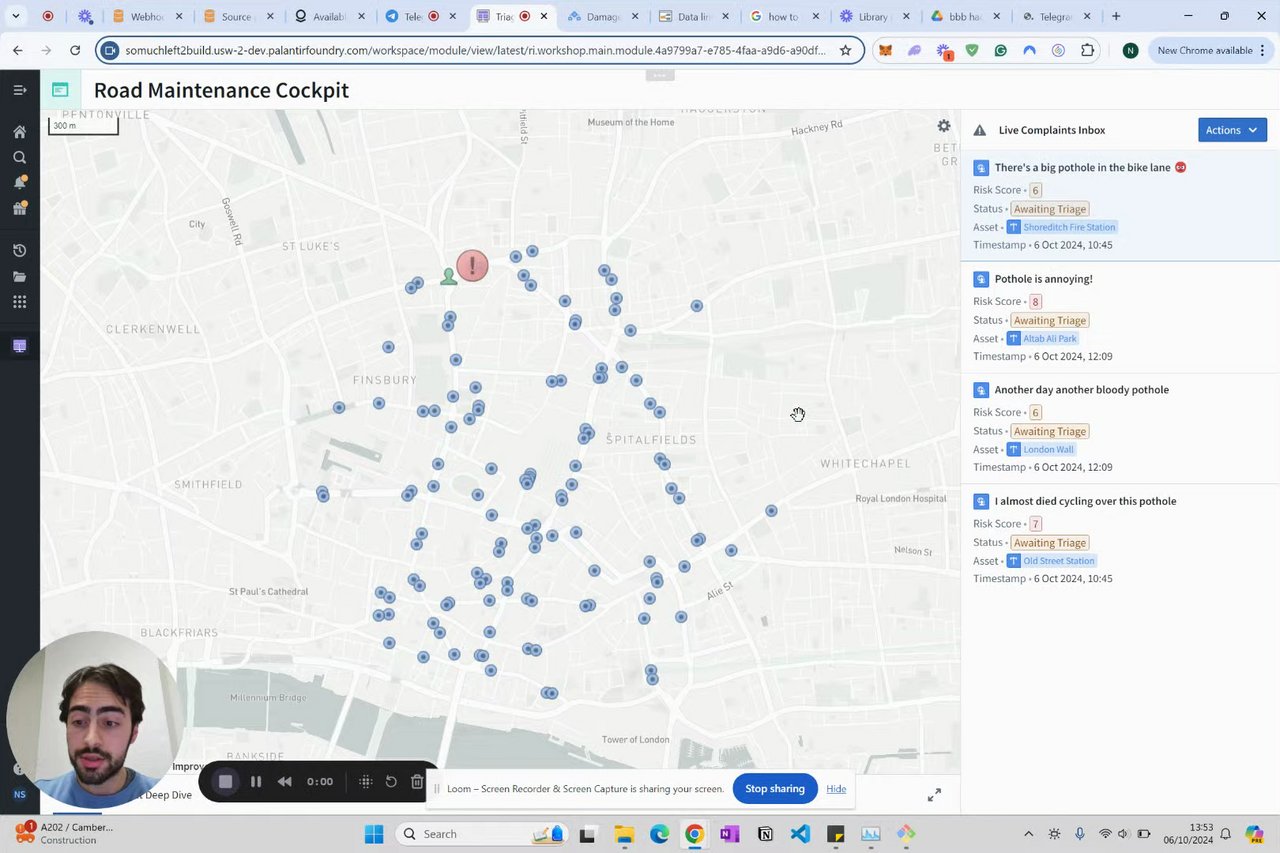The height and width of the screenshot is (853, 1280).
Task: Open the Actions dropdown
Action: pyautogui.click(x=1232, y=130)
